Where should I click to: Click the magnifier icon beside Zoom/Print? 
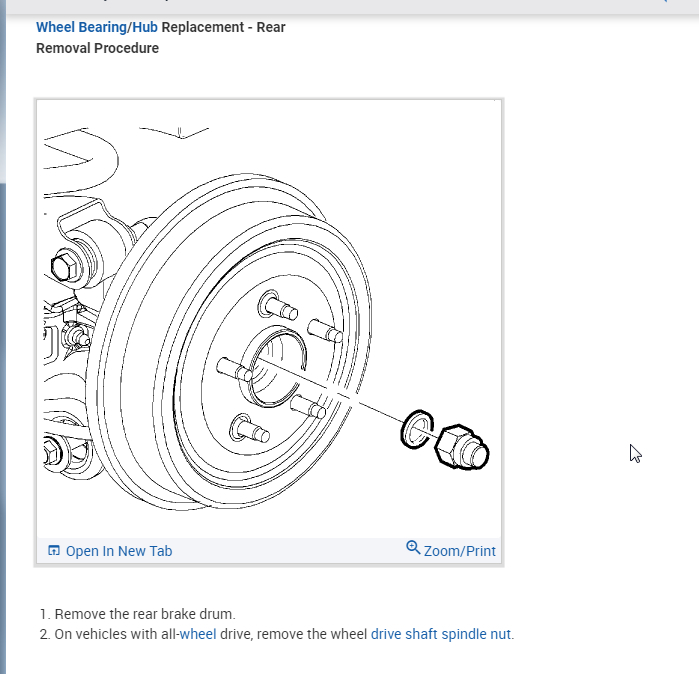click(x=413, y=548)
